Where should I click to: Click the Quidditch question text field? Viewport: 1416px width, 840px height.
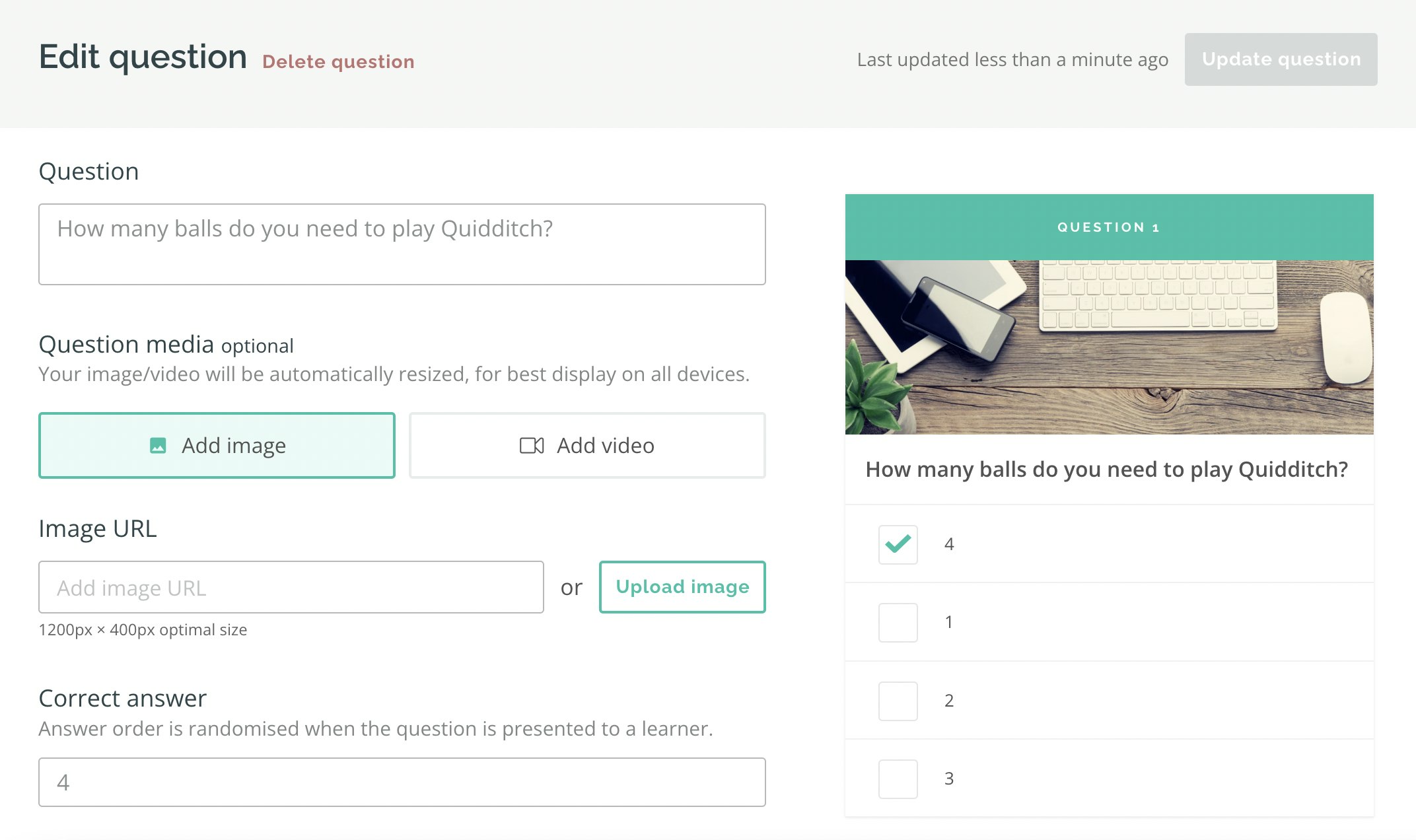point(402,244)
